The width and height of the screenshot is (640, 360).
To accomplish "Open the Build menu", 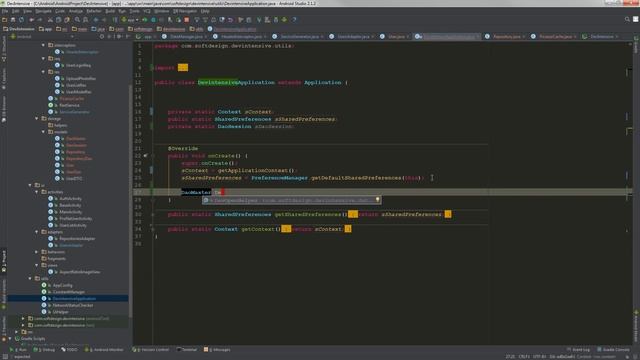I will coord(110,11).
